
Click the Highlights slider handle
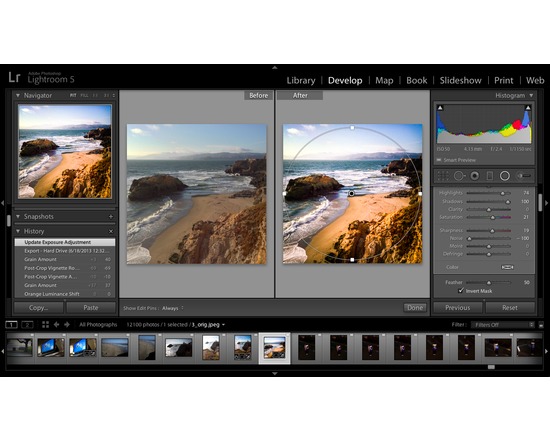[x=502, y=193]
